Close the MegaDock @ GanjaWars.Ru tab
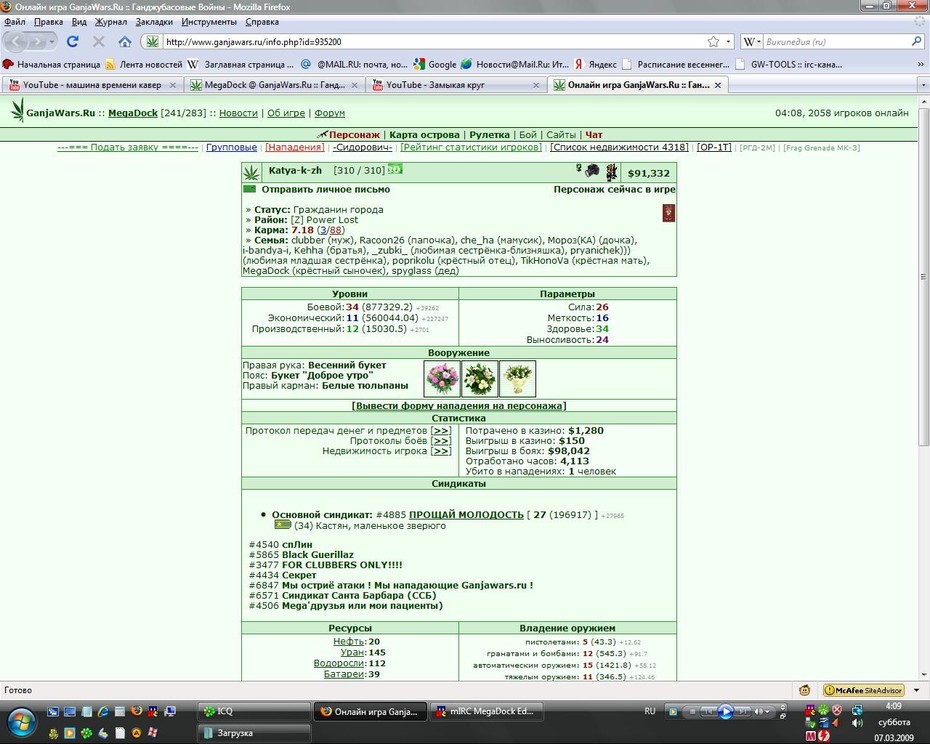The width and height of the screenshot is (930, 744). [354, 85]
